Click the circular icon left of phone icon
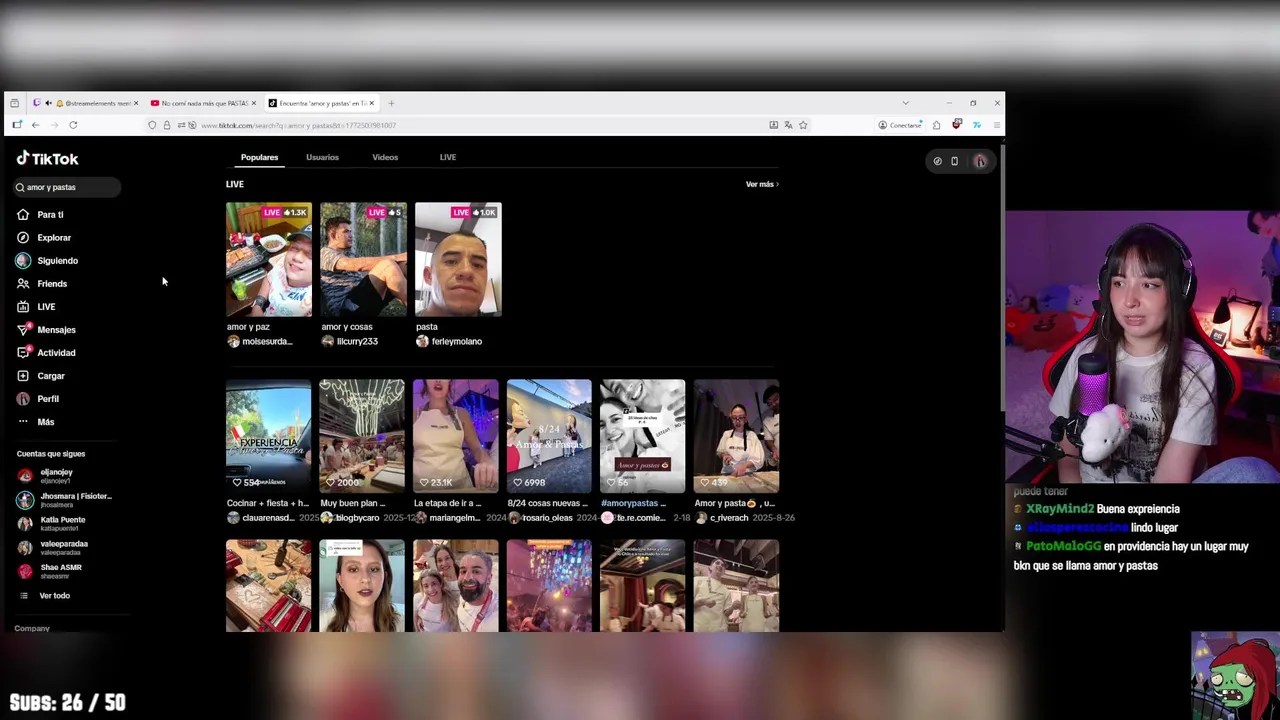 (937, 161)
